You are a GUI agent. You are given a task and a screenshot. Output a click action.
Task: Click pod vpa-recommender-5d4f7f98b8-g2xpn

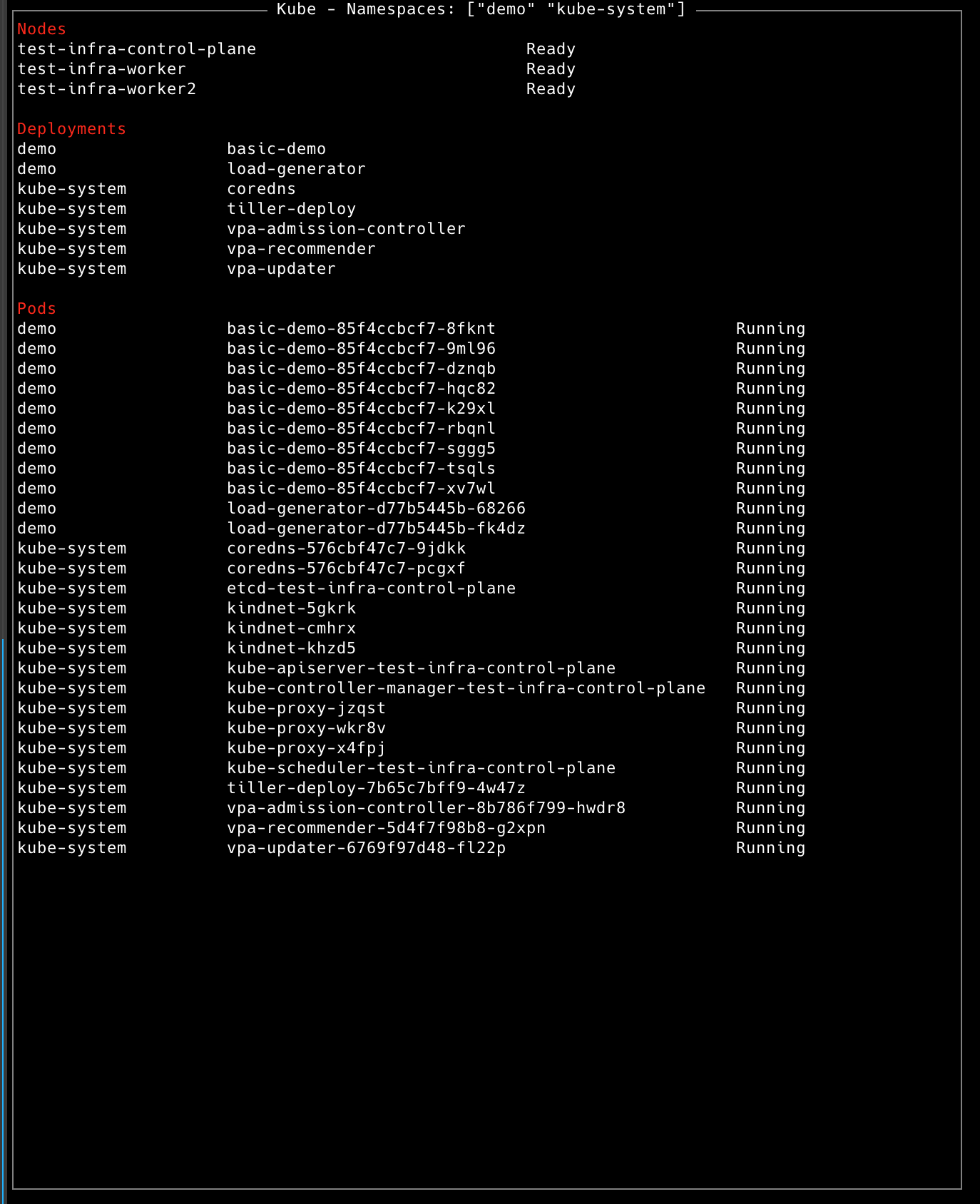(386, 828)
